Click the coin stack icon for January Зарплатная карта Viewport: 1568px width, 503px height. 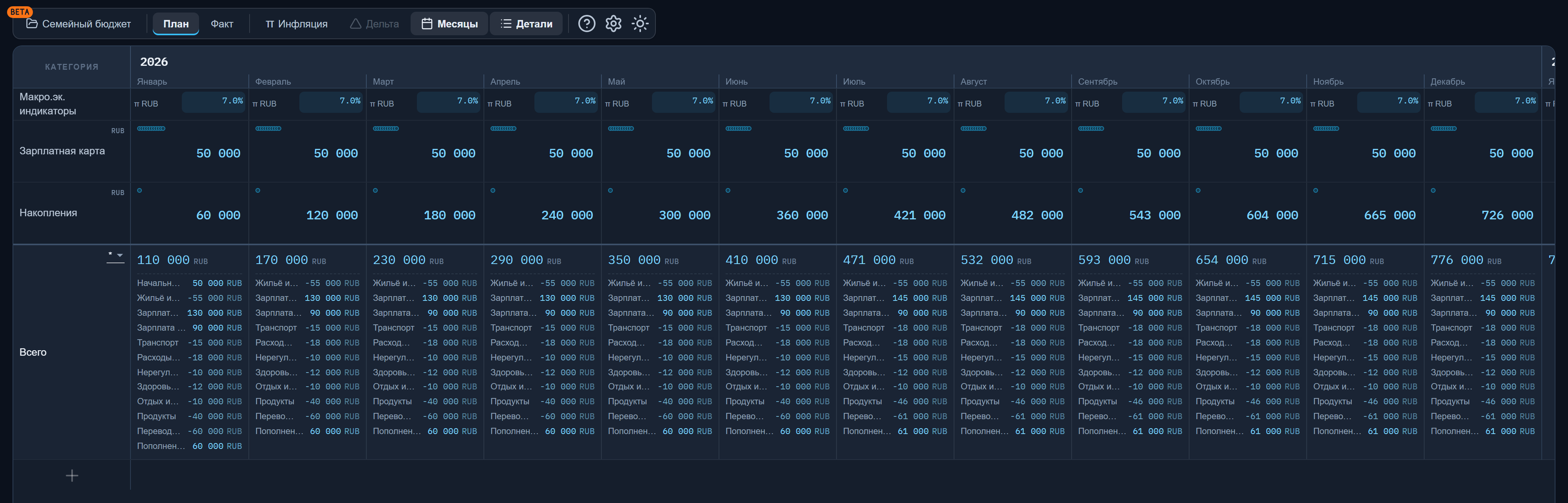click(151, 128)
